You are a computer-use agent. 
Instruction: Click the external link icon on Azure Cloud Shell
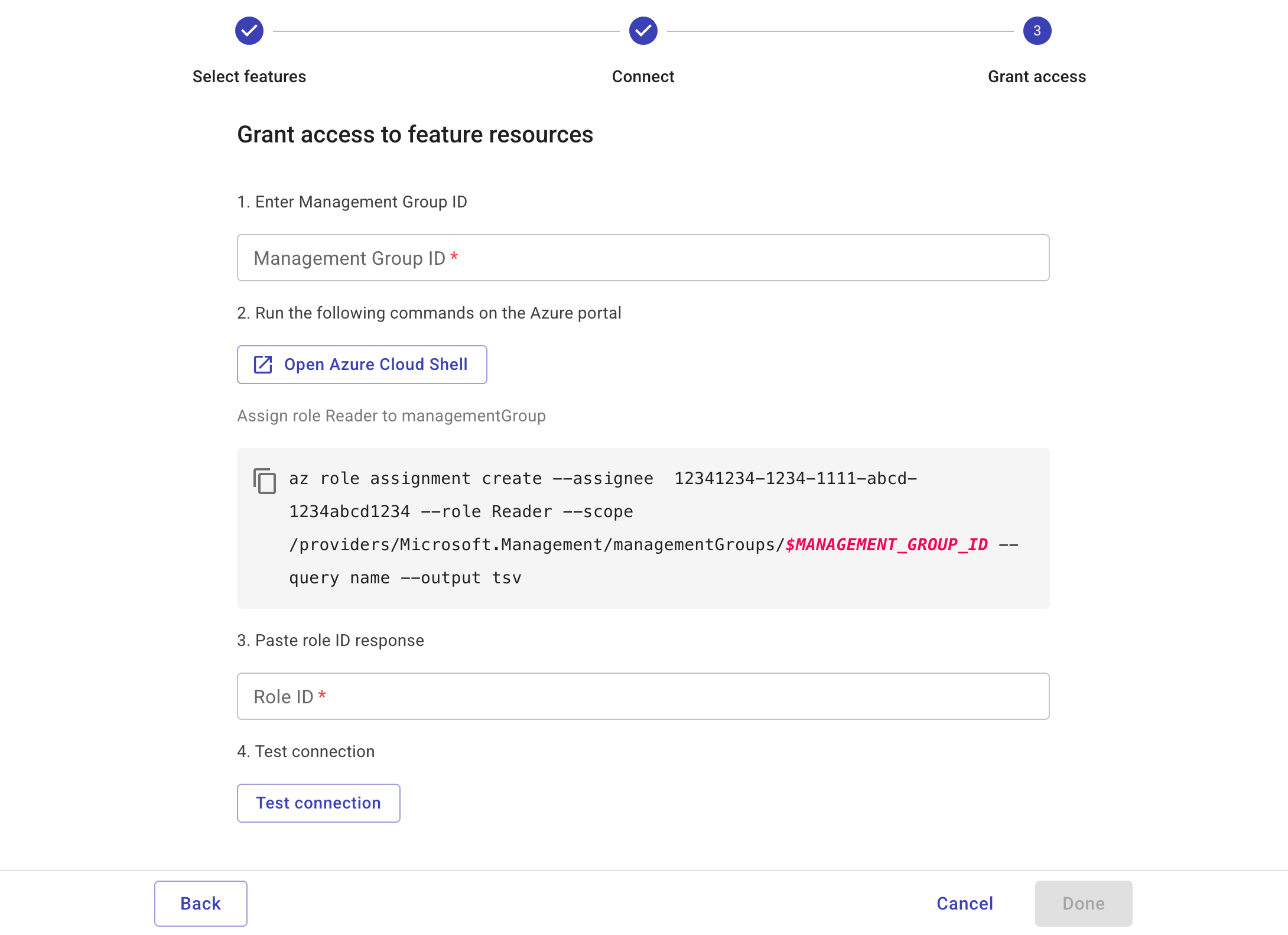coord(262,364)
